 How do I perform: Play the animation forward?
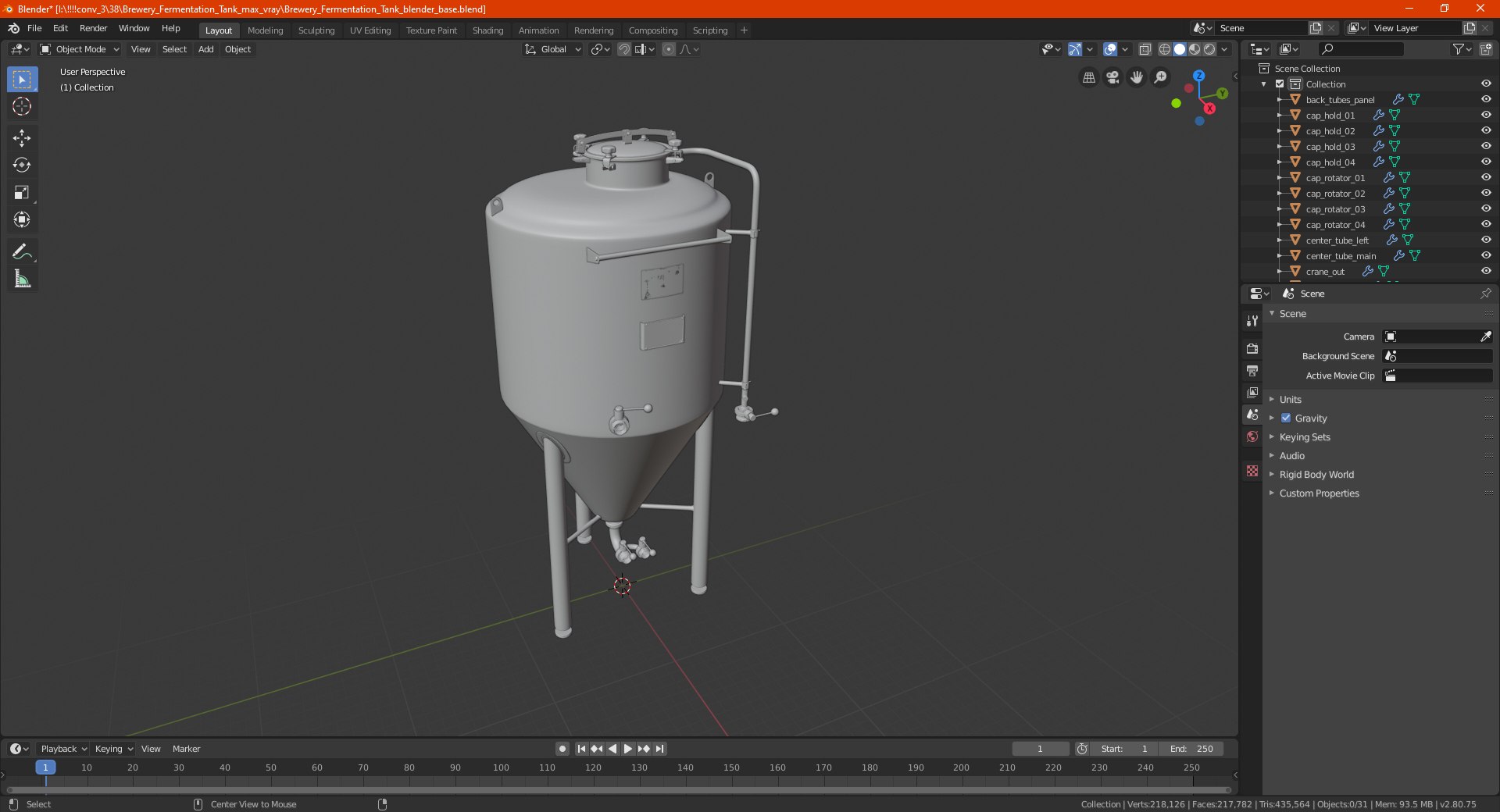pyautogui.click(x=627, y=749)
